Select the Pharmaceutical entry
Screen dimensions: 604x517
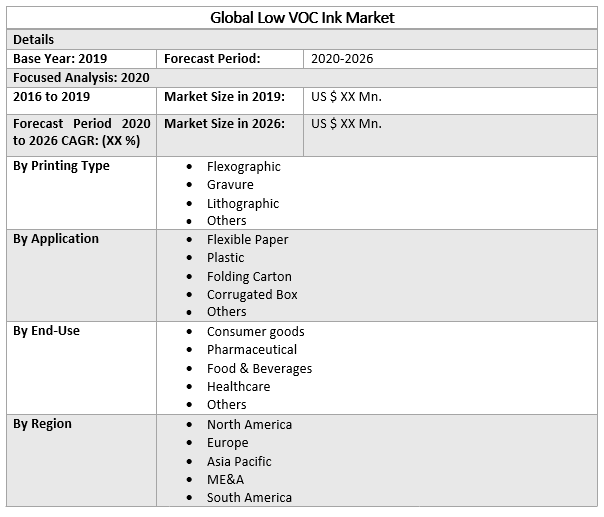click(x=252, y=349)
